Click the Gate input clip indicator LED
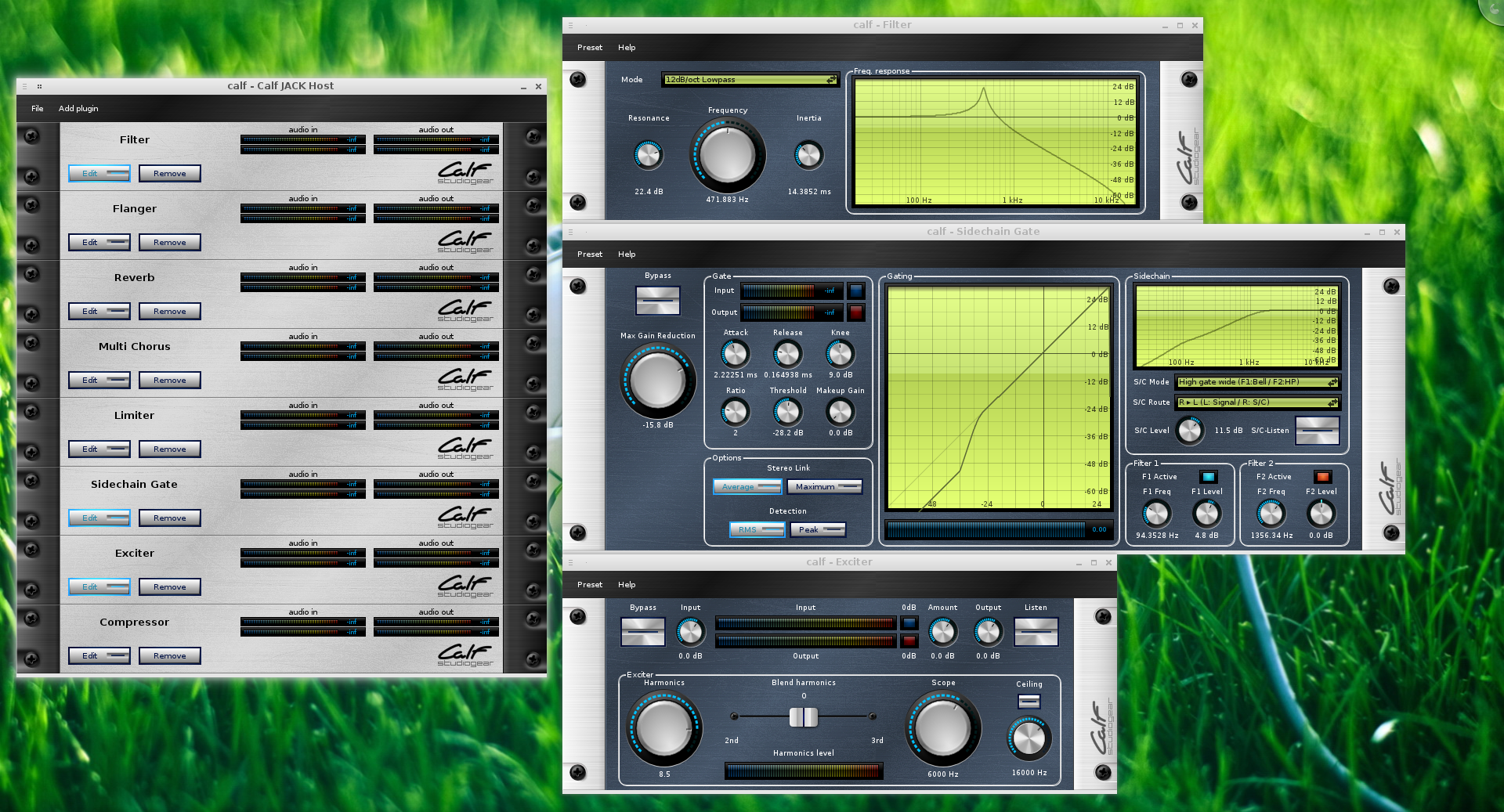The height and width of the screenshot is (812, 1504). pos(855,291)
